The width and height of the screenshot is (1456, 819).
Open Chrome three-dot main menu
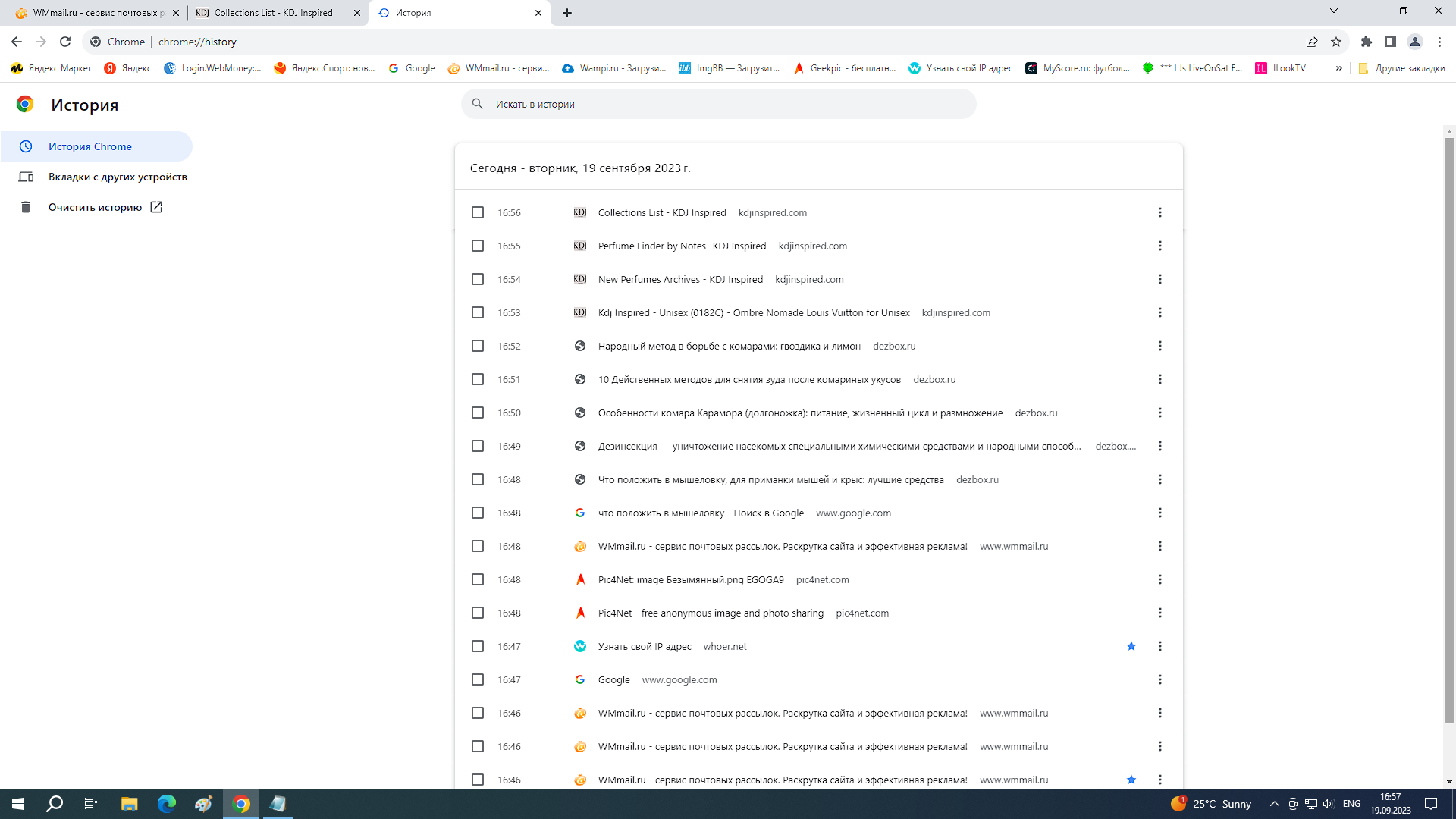(x=1439, y=42)
